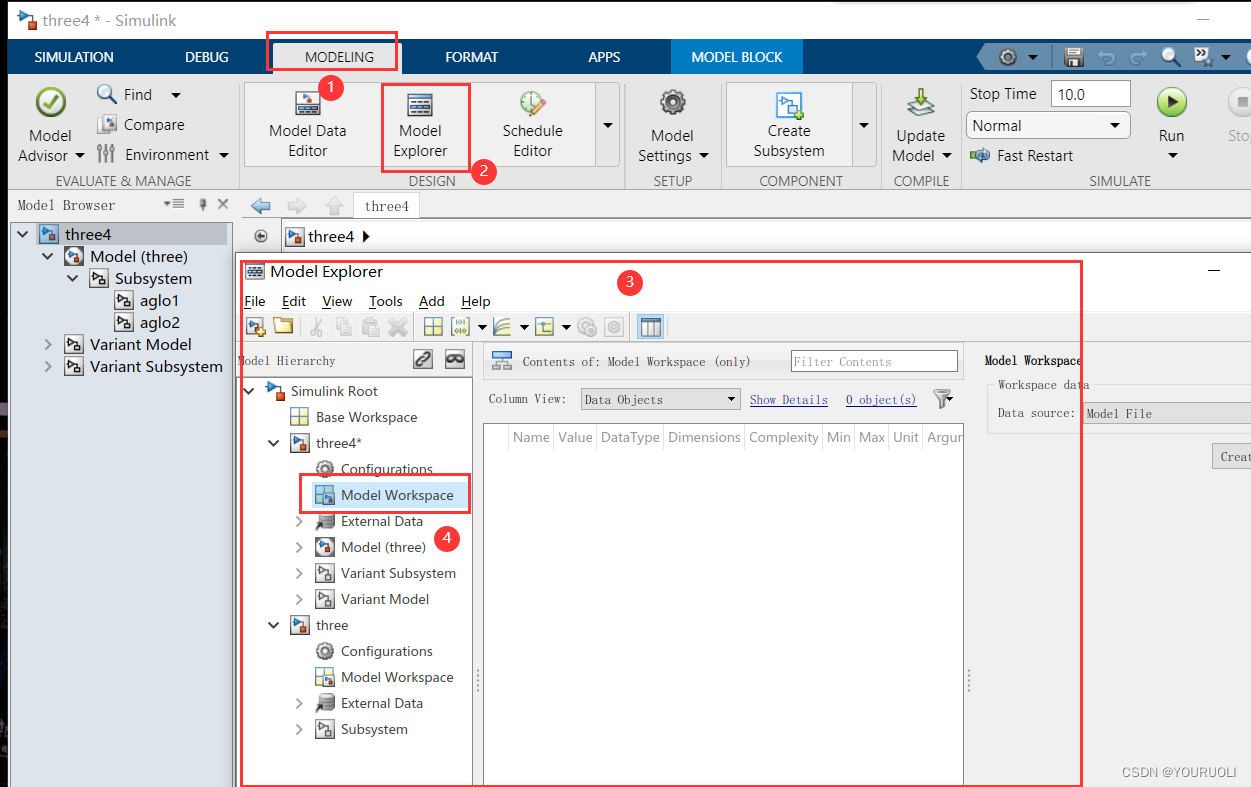Open the APPS tab
Viewport: 1251px width, 787px height.
[604, 57]
